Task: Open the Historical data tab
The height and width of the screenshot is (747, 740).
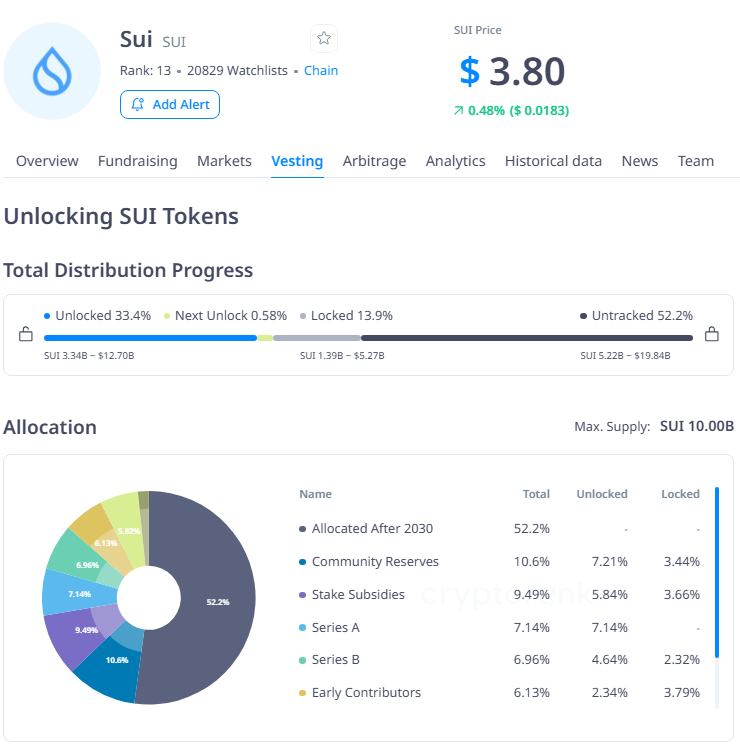Action: (x=553, y=161)
